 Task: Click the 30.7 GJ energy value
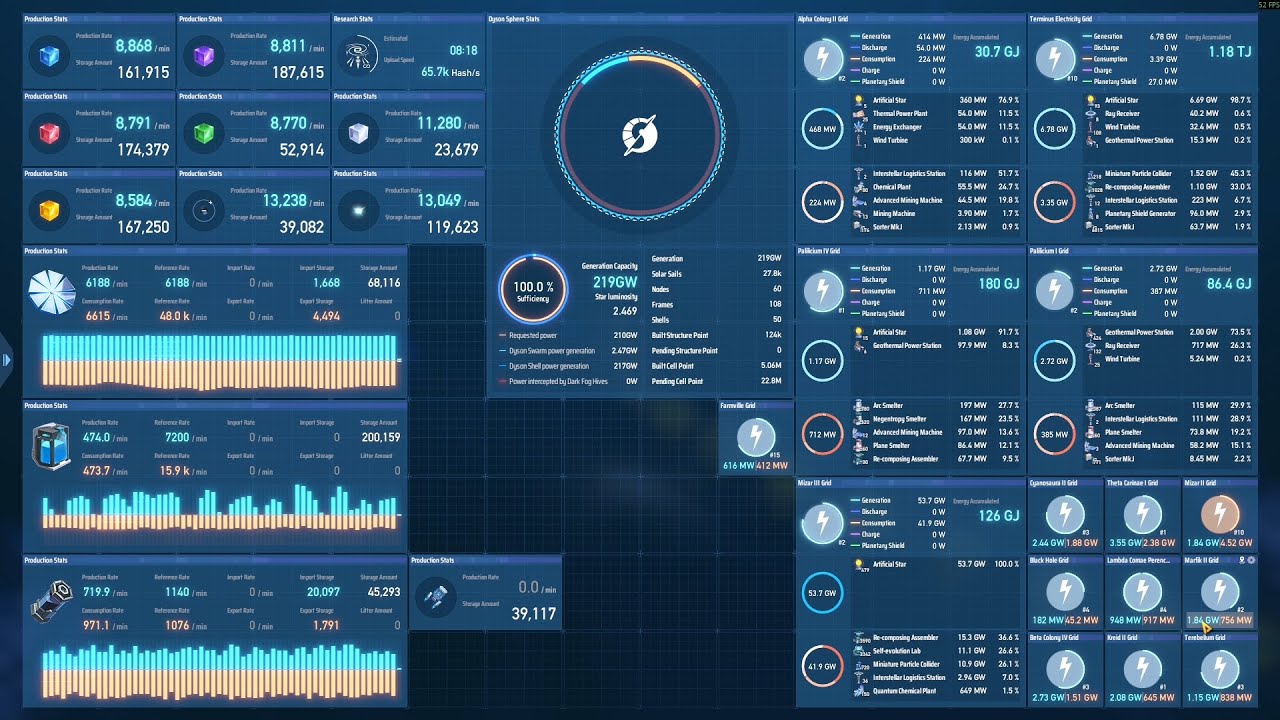click(997, 52)
